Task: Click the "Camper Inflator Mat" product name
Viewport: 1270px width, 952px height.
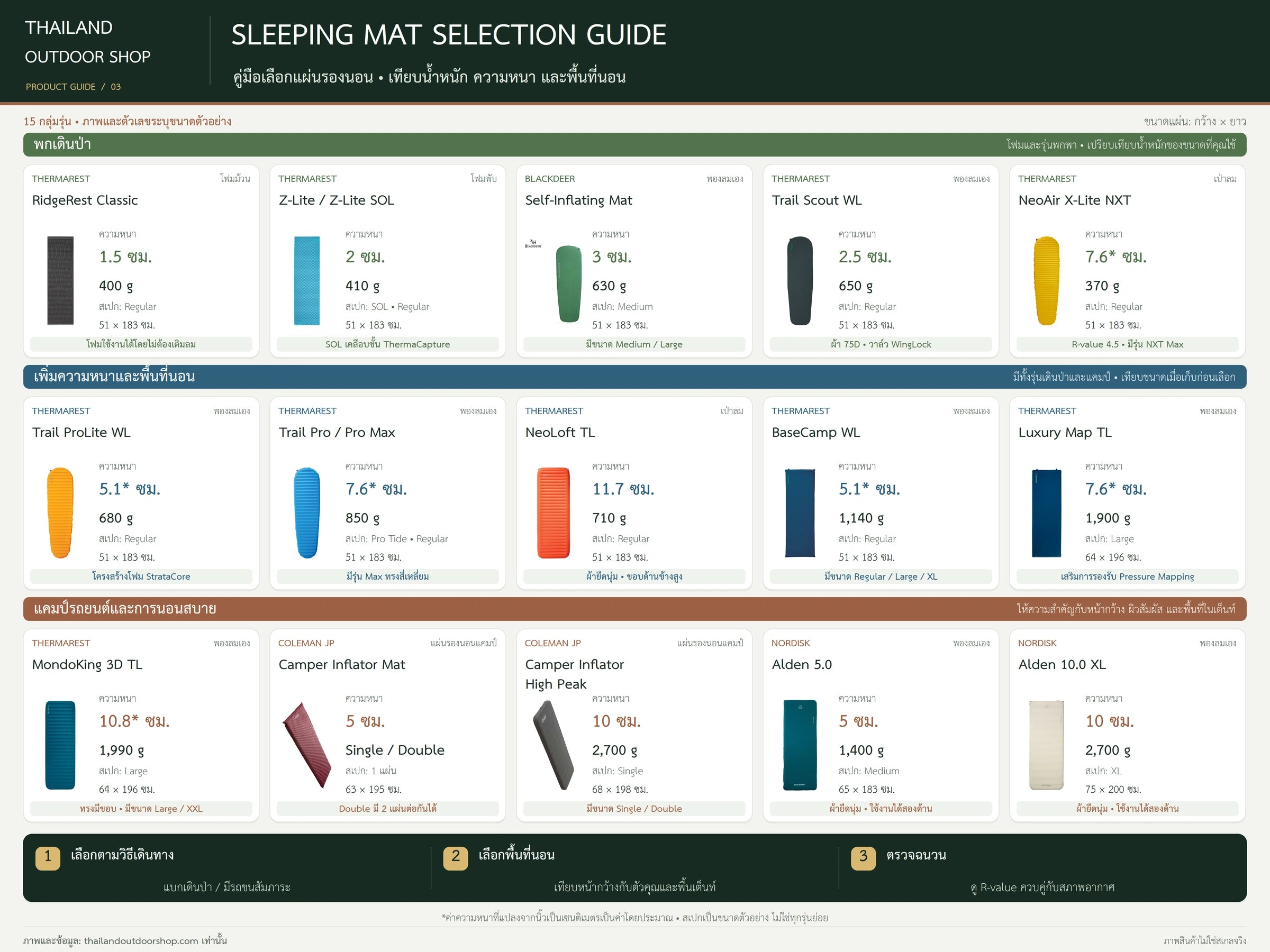Action: tap(342, 664)
